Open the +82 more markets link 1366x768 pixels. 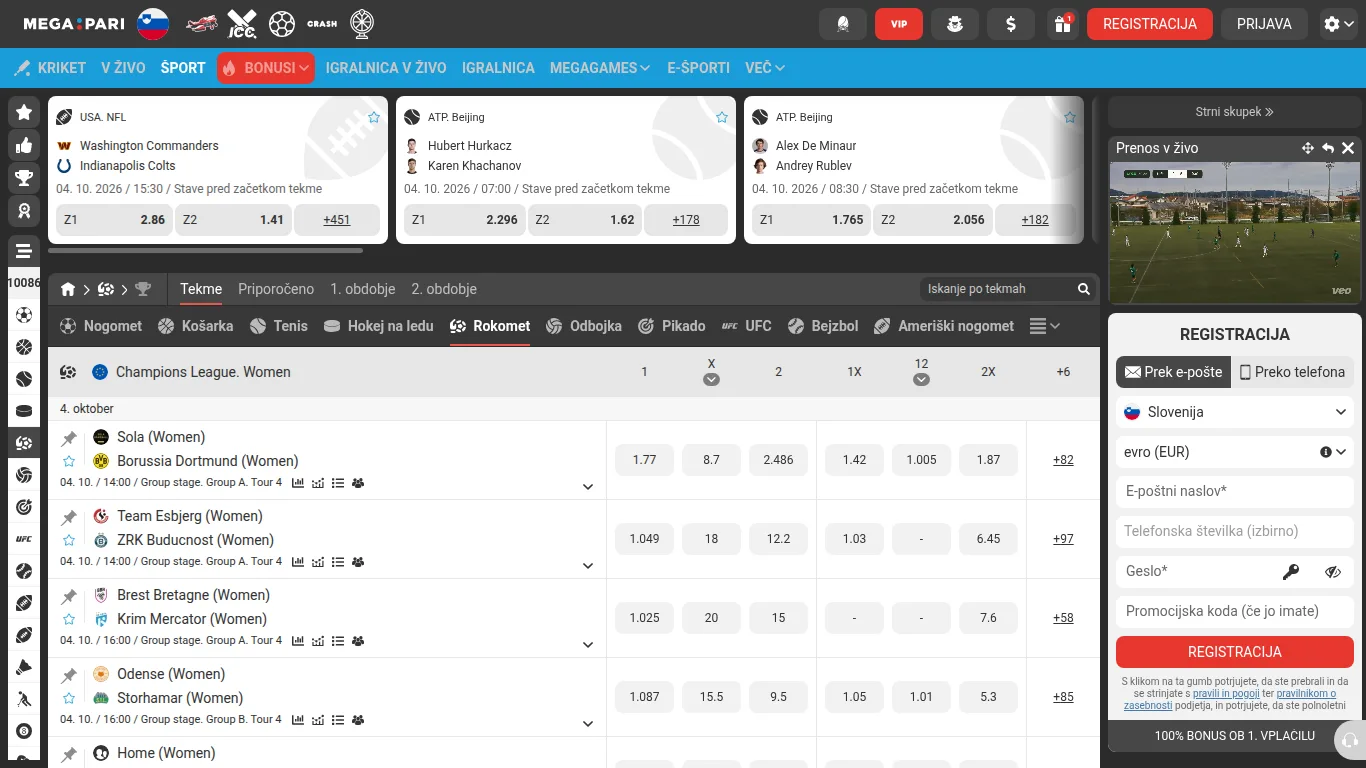click(x=1063, y=460)
